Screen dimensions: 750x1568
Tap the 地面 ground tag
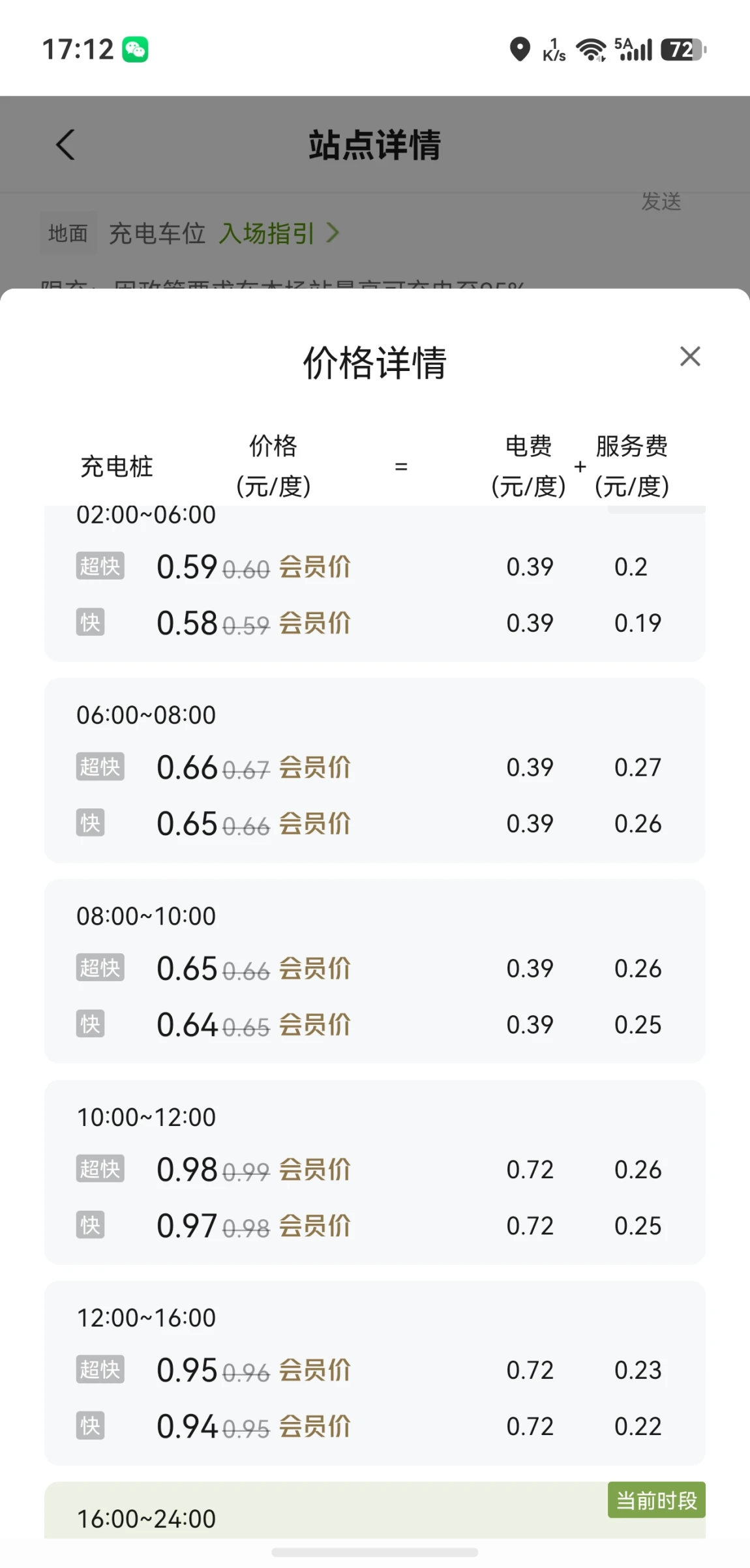coord(68,233)
